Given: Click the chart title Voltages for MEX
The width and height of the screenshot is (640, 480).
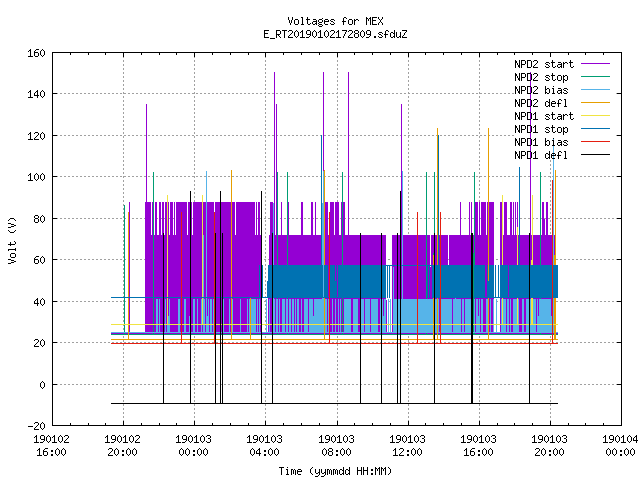Looking at the screenshot, I should [335, 21].
